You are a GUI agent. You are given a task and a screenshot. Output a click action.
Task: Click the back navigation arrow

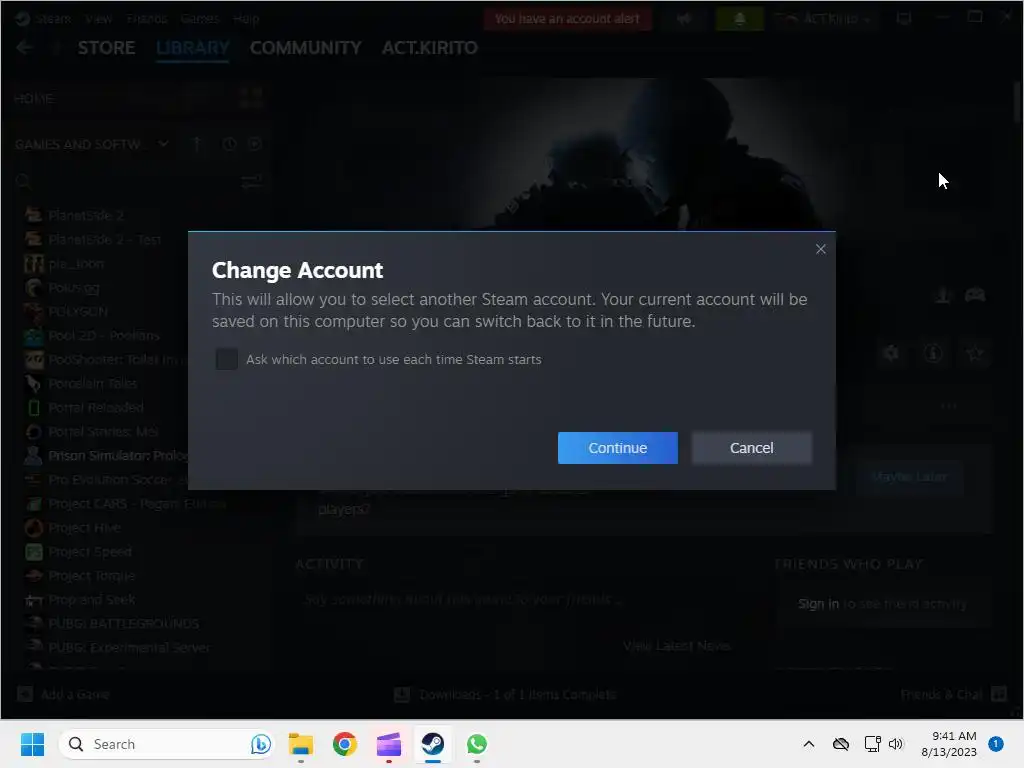[x=25, y=48]
